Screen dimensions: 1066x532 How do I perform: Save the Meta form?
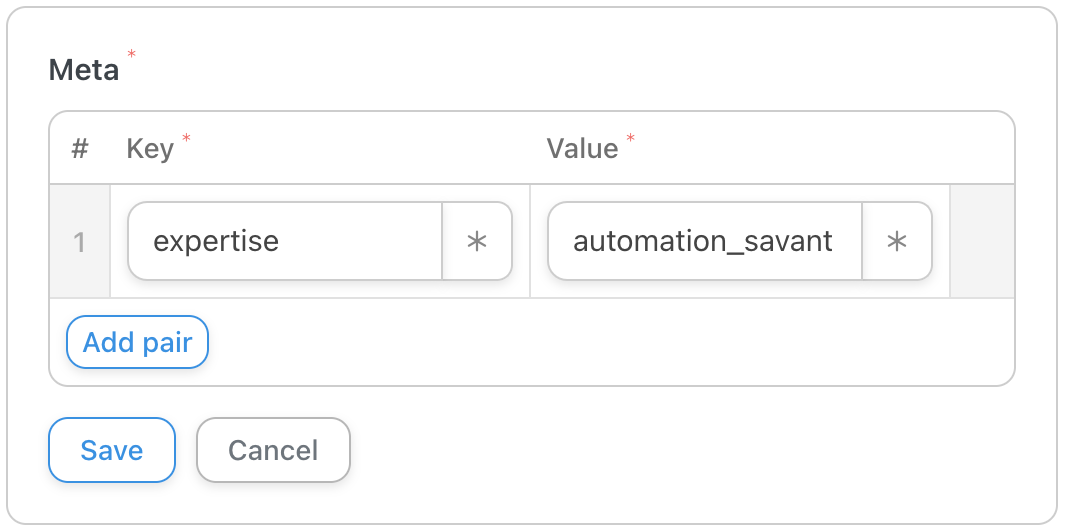coord(111,450)
